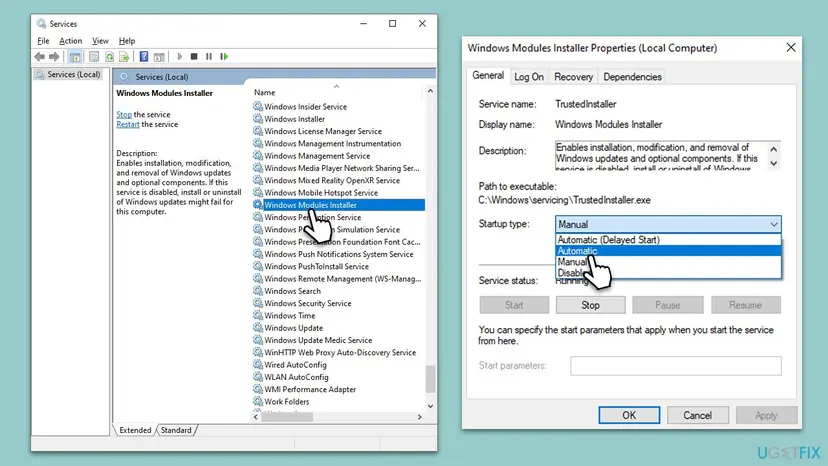This screenshot has height=466, width=828.
Task: Click the Action pane toolbar icon
Action: 159,57
